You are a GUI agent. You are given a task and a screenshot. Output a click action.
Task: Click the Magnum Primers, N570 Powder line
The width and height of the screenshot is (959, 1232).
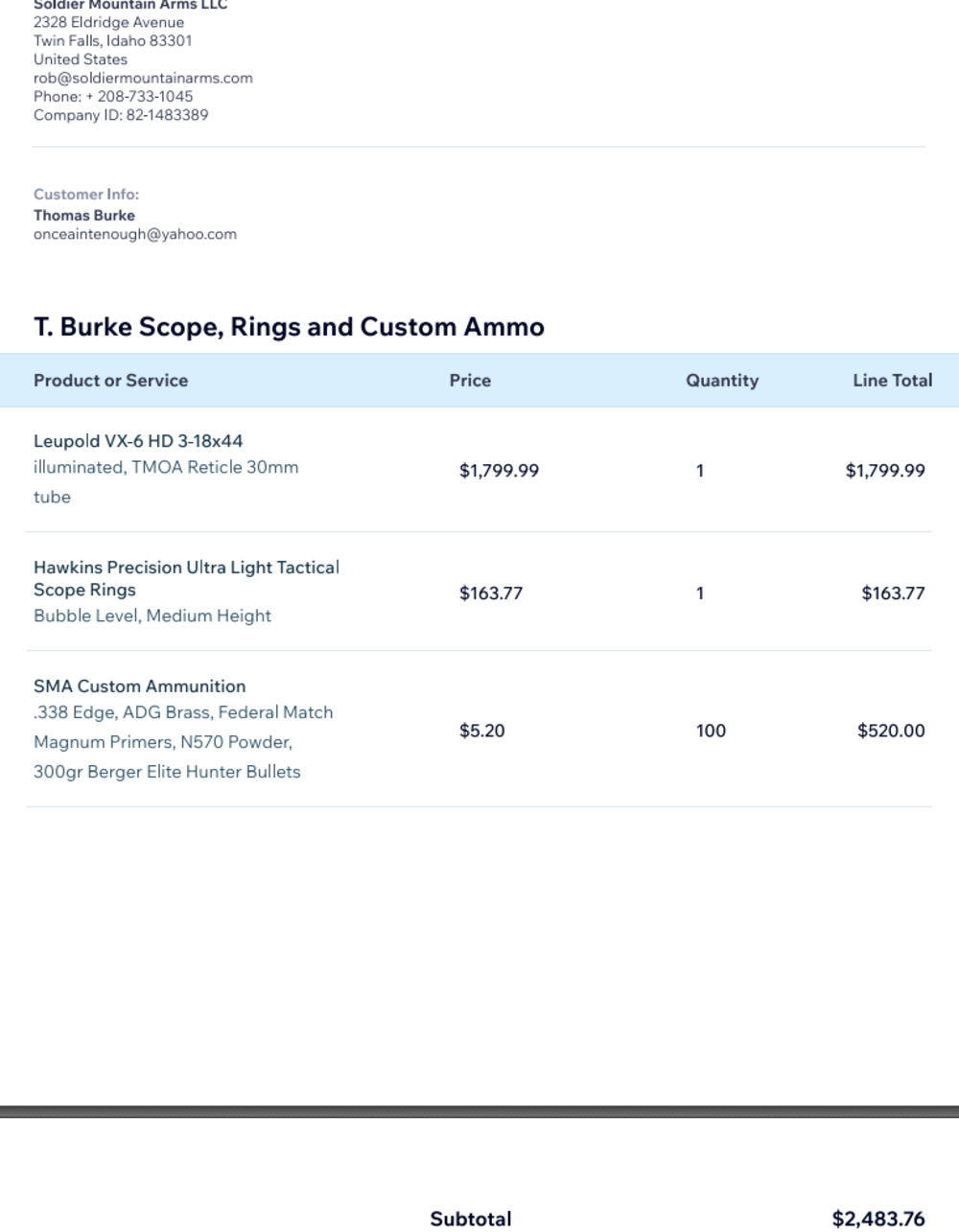coord(163,742)
